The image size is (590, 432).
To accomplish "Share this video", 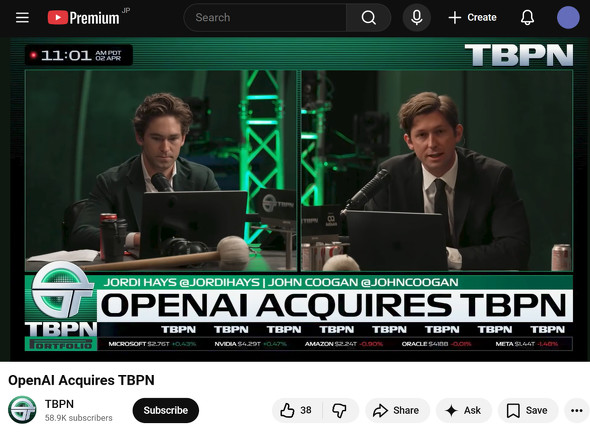I will tap(397, 410).
